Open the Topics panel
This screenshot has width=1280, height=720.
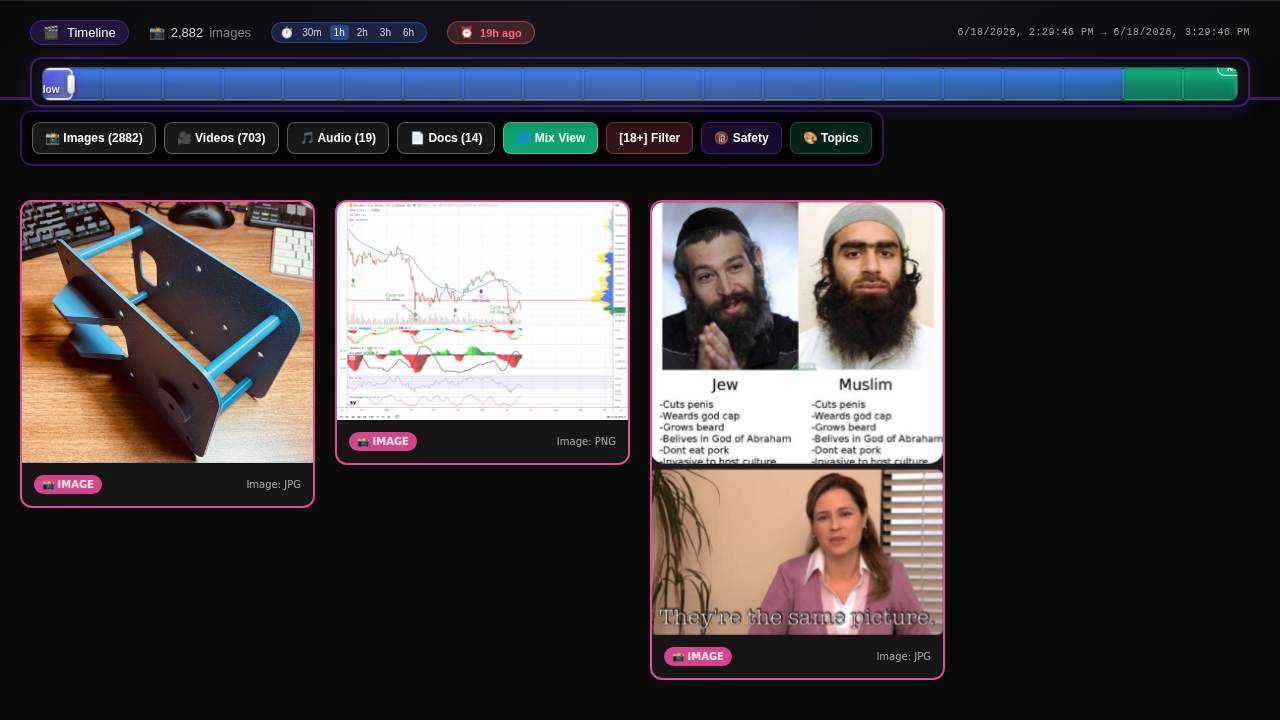click(x=831, y=138)
